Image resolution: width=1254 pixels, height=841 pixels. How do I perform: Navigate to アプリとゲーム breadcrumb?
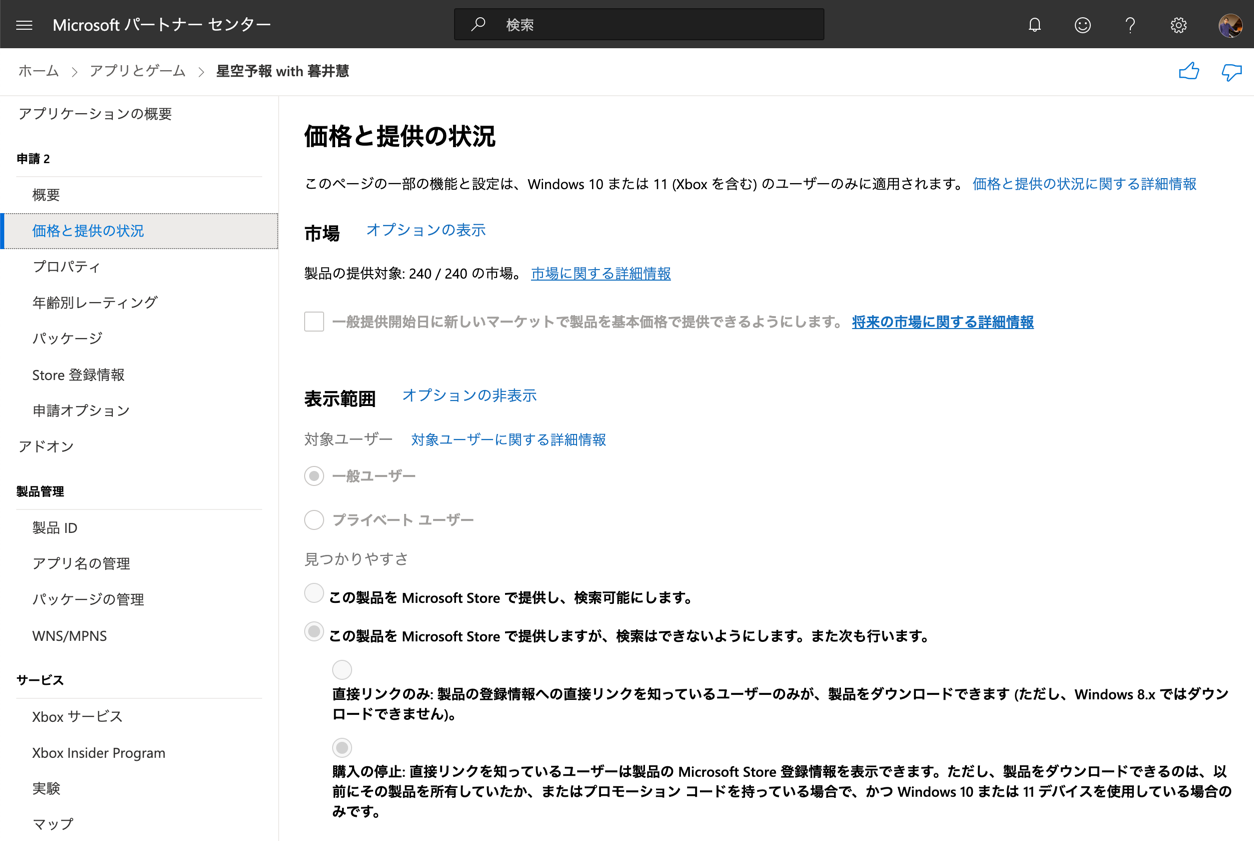[135, 71]
